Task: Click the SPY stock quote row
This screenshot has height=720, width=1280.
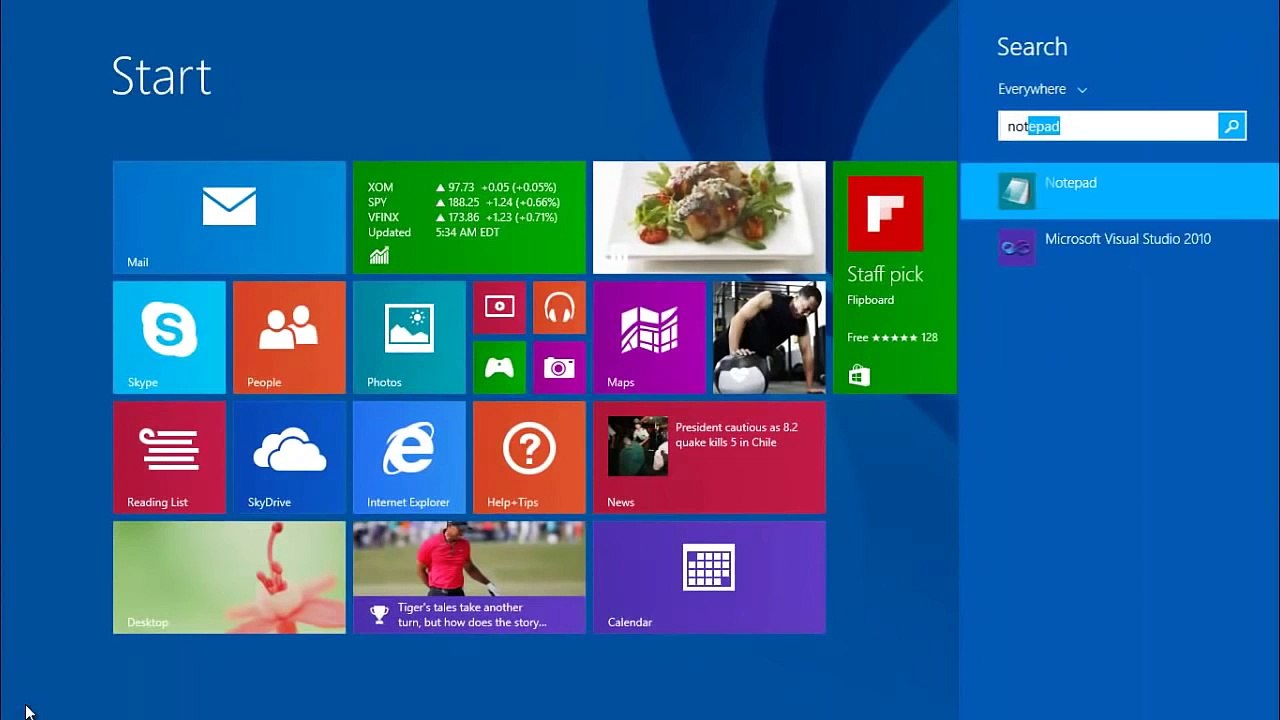Action: 463,202
